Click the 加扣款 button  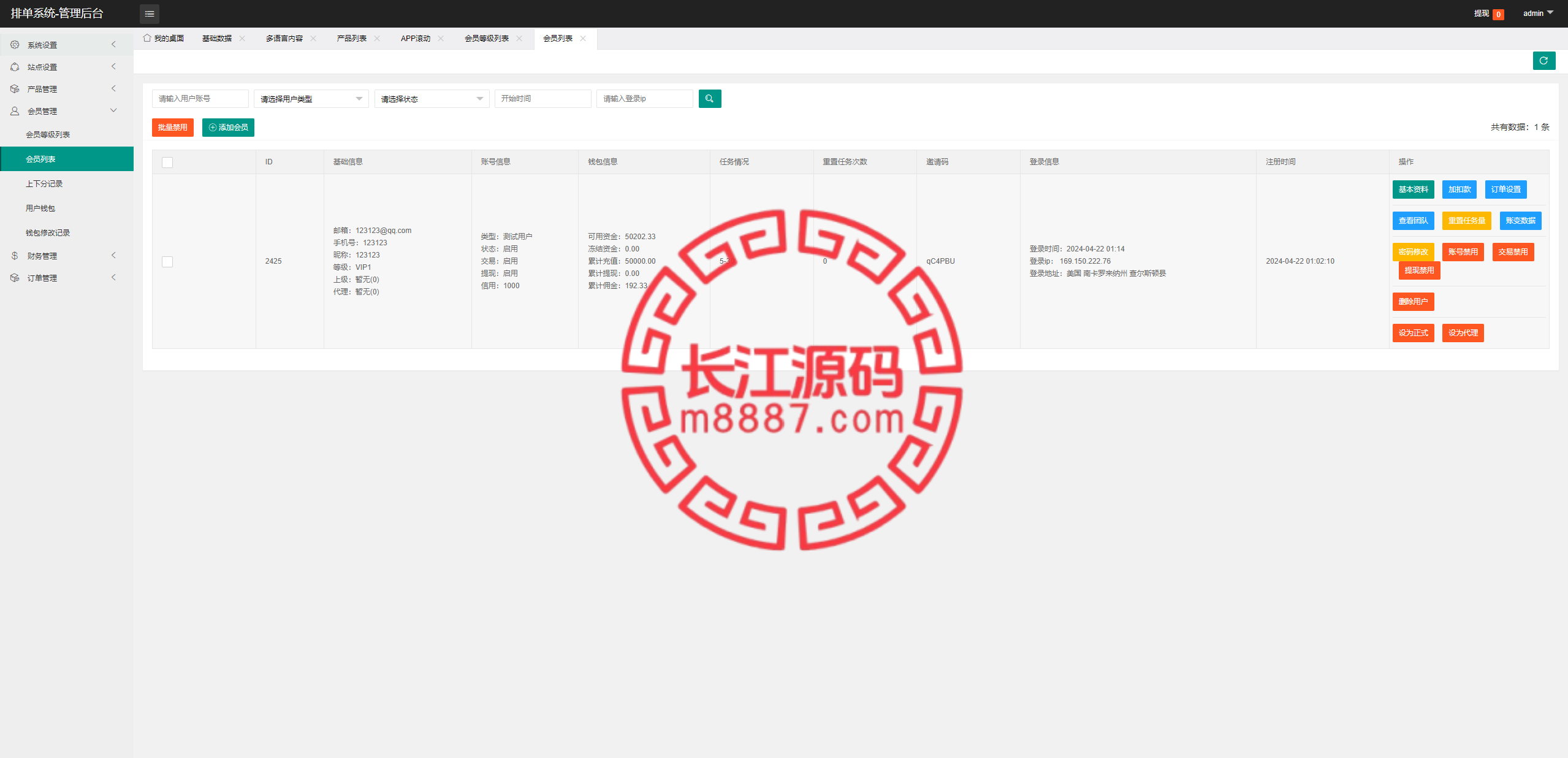1460,189
